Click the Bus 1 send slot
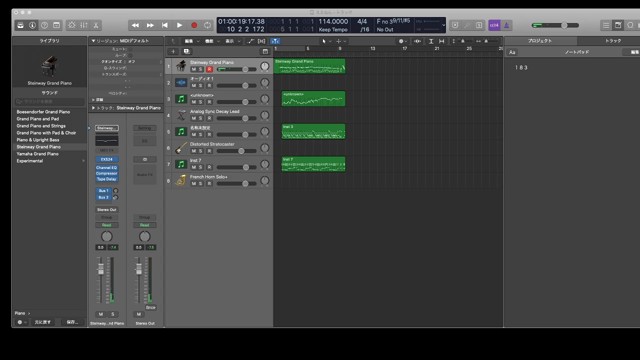 pos(104,191)
